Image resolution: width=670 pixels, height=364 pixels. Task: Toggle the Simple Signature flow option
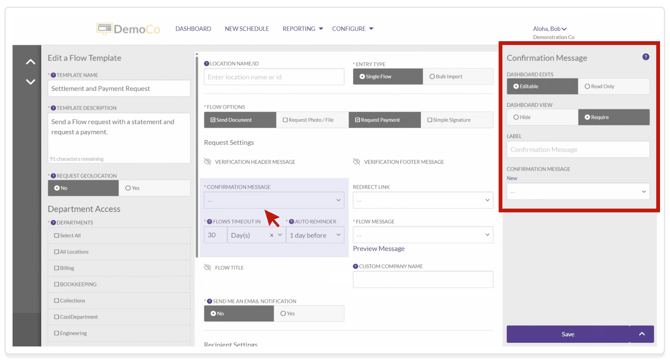coord(457,120)
